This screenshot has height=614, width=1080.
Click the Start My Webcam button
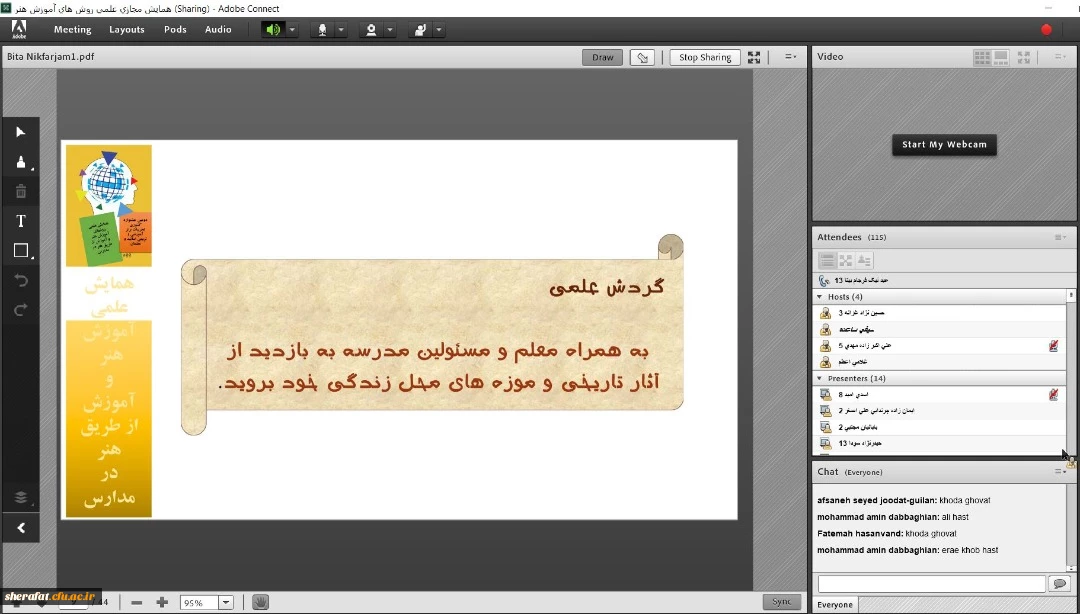[944, 145]
